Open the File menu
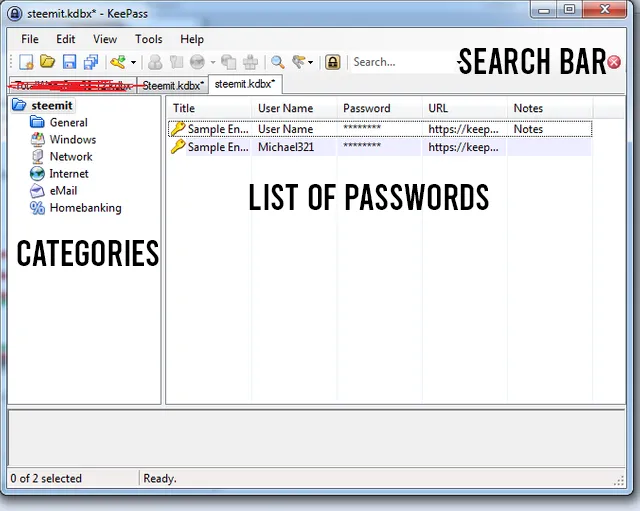Image resolution: width=640 pixels, height=511 pixels. tap(30, 39)
